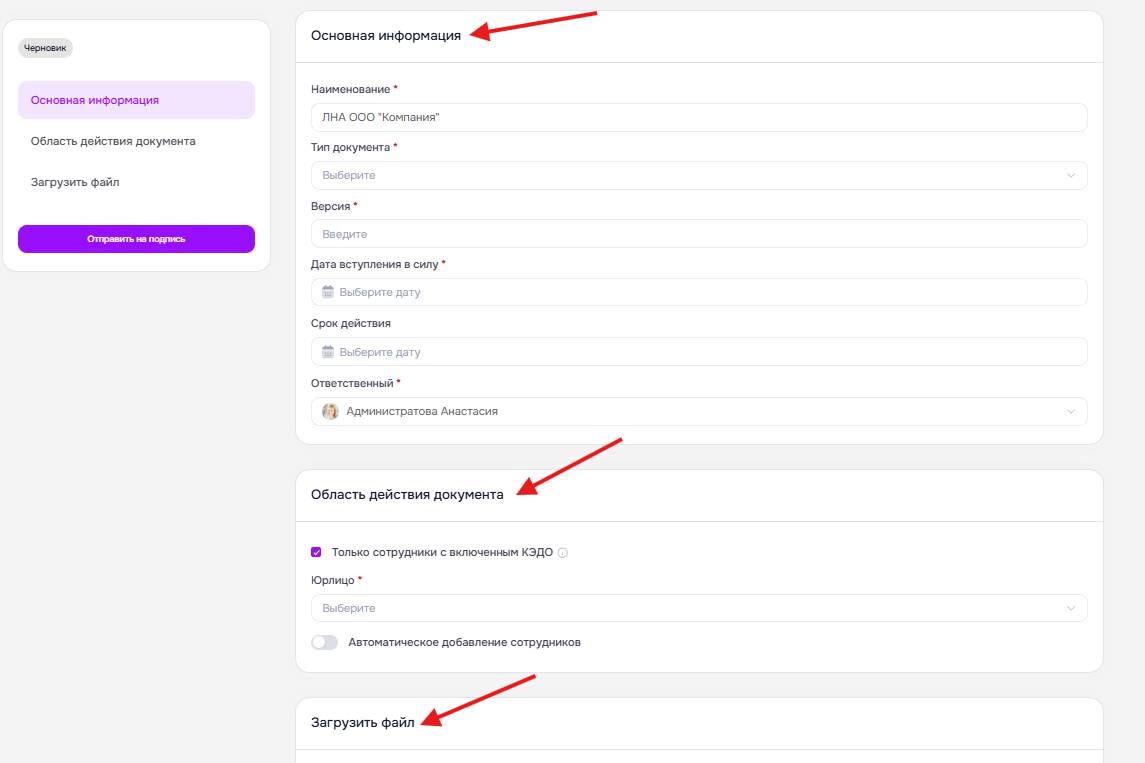Expand the Ответственный selector
This screenshot has height=763, width=1145.
click(699, 412)
